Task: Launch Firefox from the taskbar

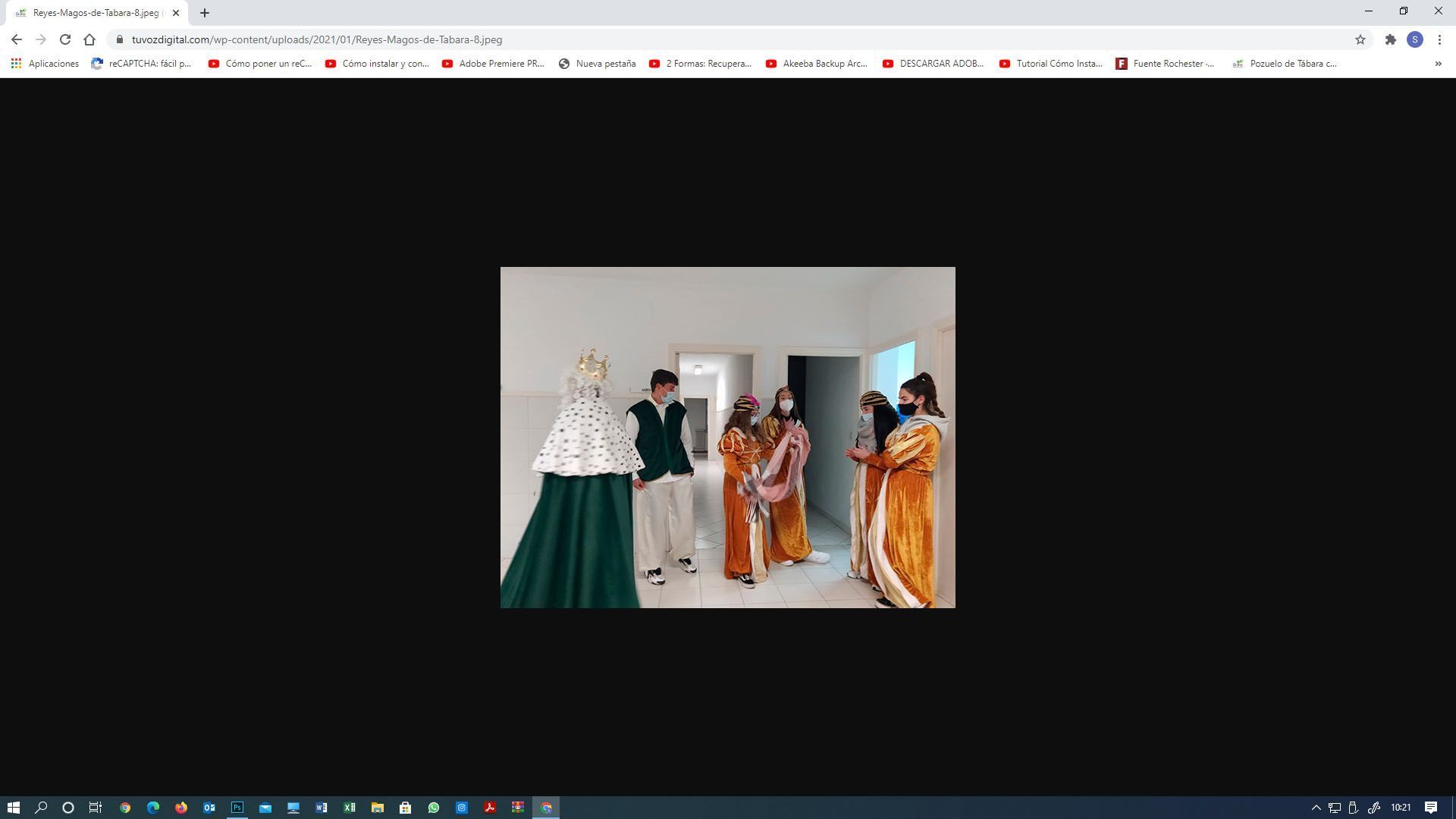Action: [x=181, y=808]
